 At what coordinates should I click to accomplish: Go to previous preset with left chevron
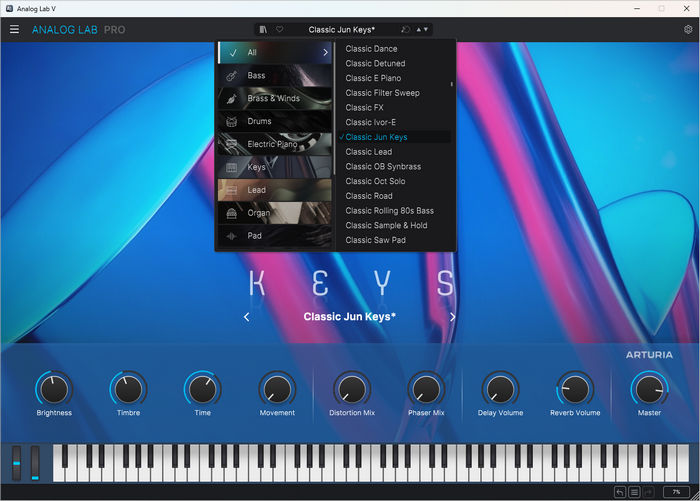247,317
